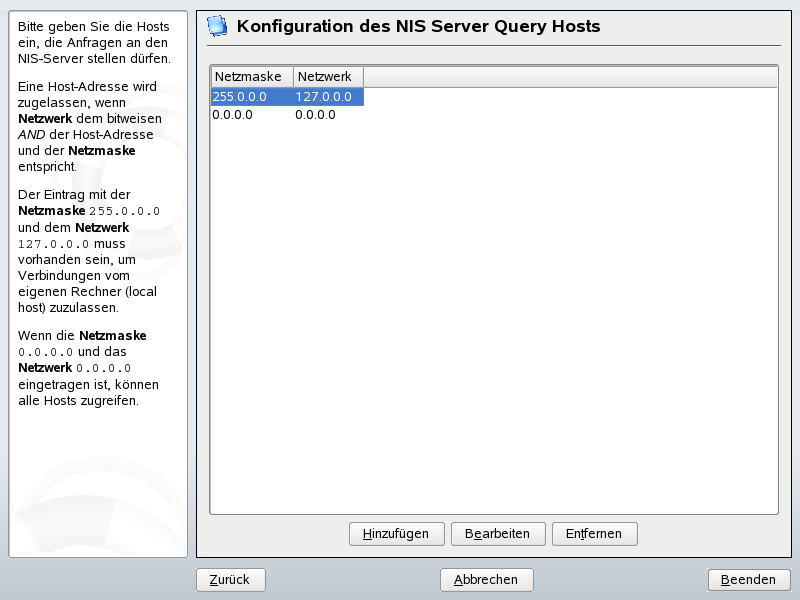Viewport: 800px width, 600px height.
Task: Sort the table by the Netzmaske column
Action: pos(252,77)
